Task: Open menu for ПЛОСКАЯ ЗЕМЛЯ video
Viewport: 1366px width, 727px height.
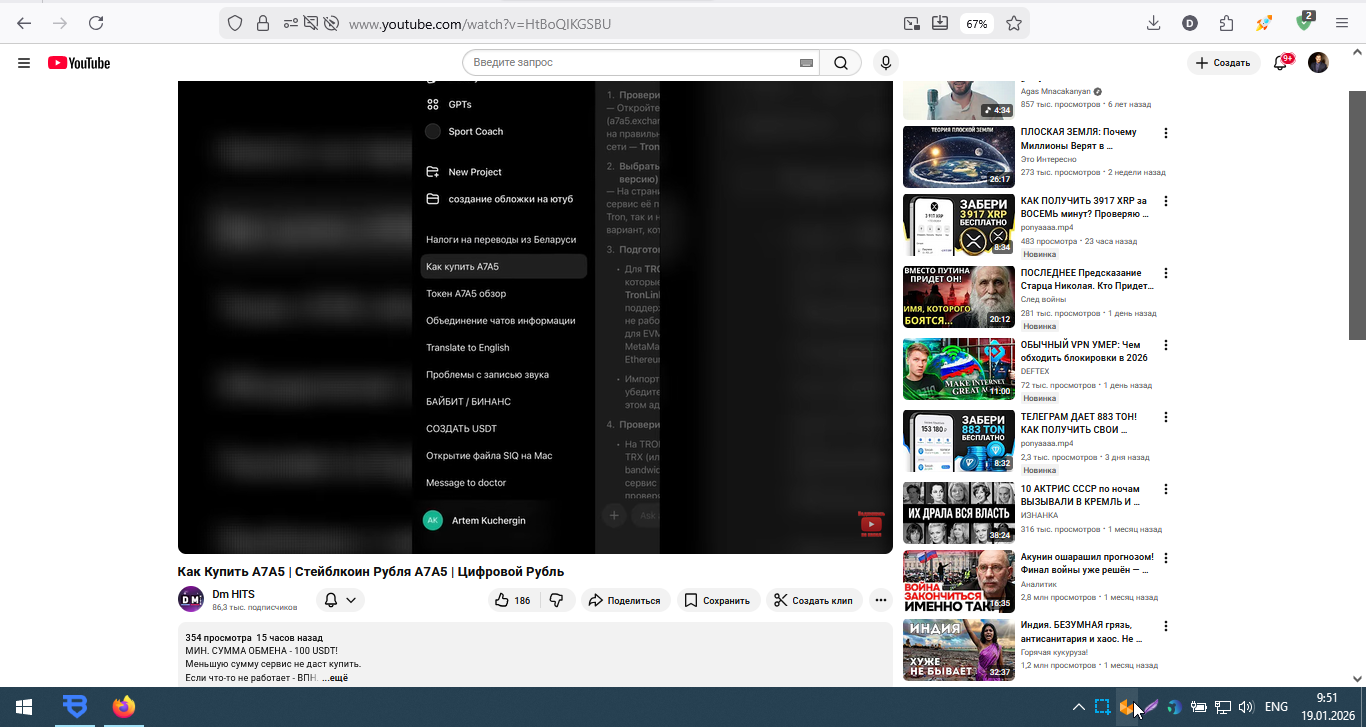Action: pyautogui.click(x=1166, y=133)
